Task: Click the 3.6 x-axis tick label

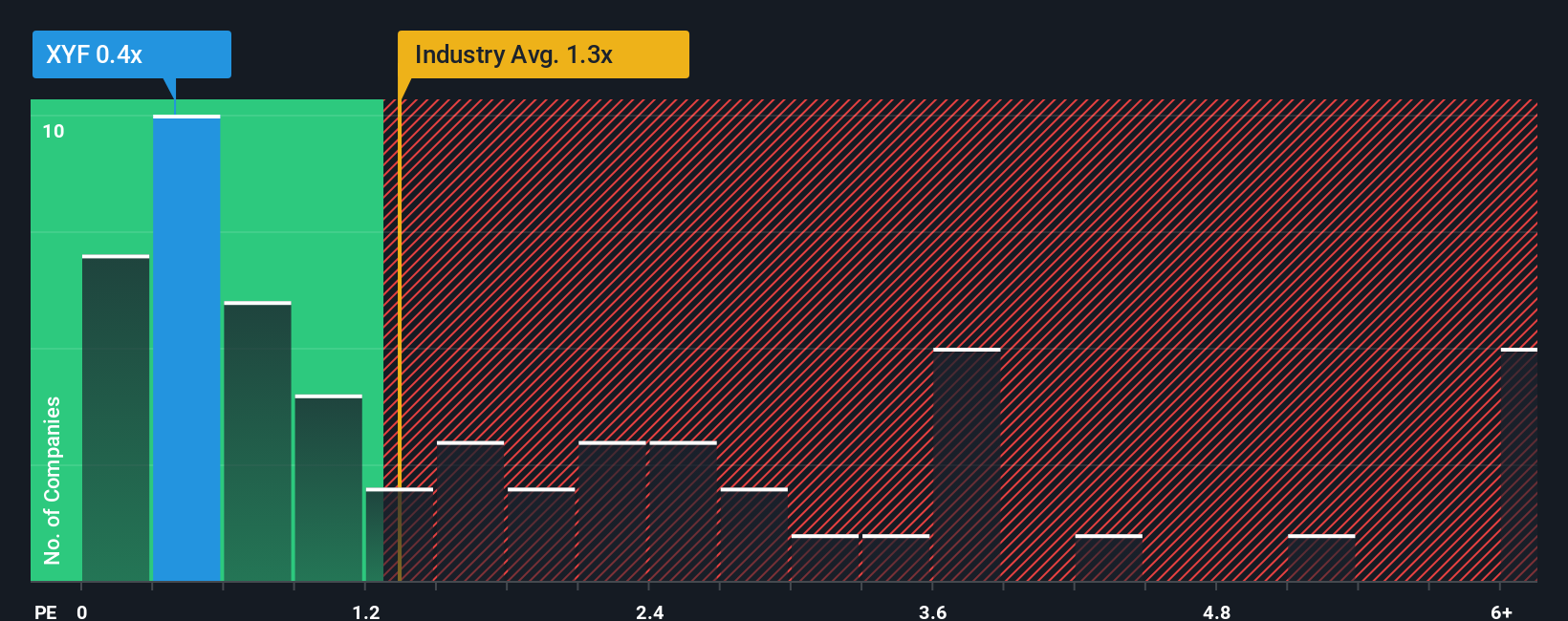Action: click(x=933, y=611)
